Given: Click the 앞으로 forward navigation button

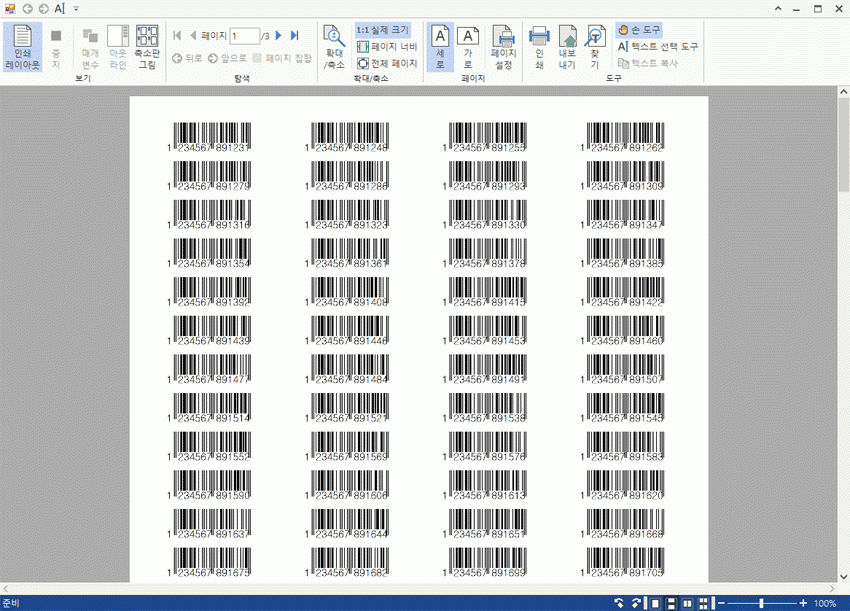Looking at the screenshot, I should 227,58.
